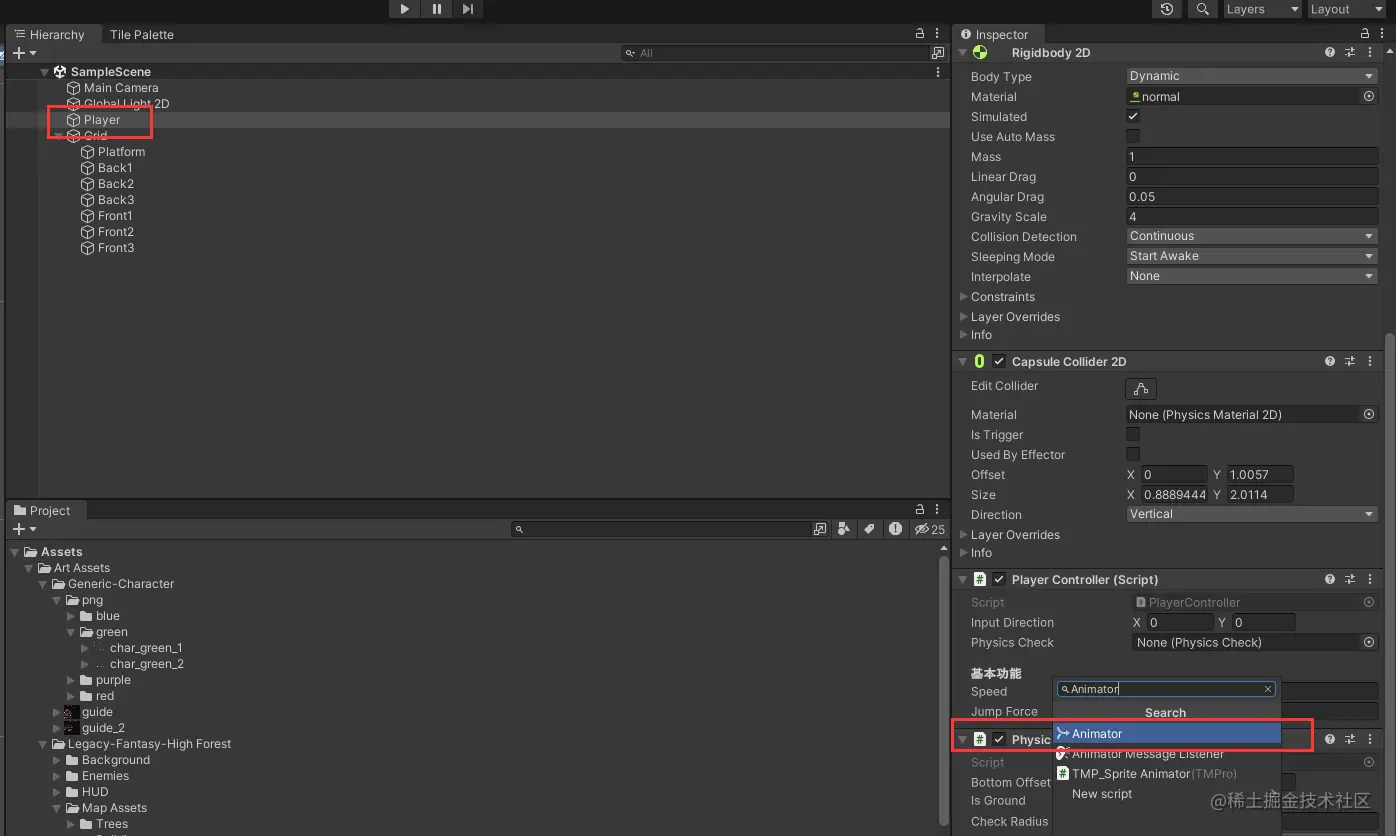The width and height of the screenshot is (1396, 836).
Task: Uncheck the Simulated checkbox
Action: click(1133, 116)
